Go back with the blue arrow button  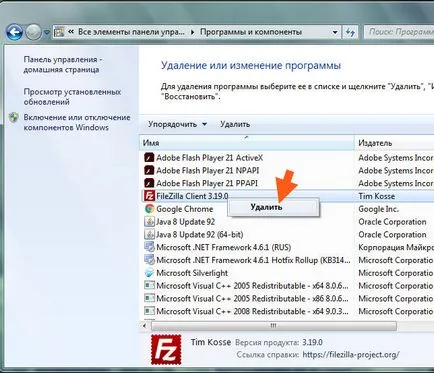(x=14, y=32)
